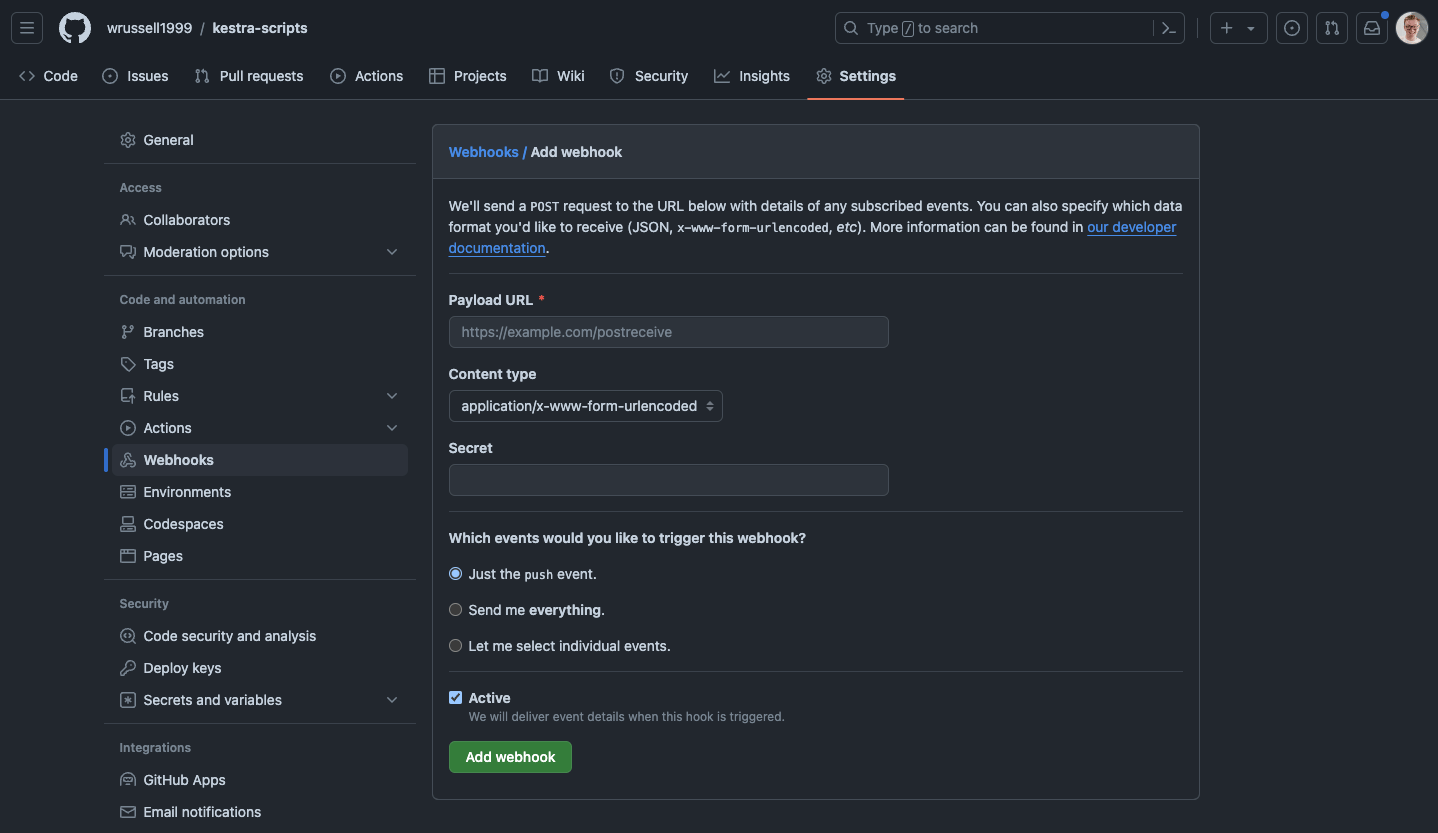Click the Issues clock-style icon in the header
Image resolution: width=1438 pixels, height=833 pixels.
click(1292, 28)
